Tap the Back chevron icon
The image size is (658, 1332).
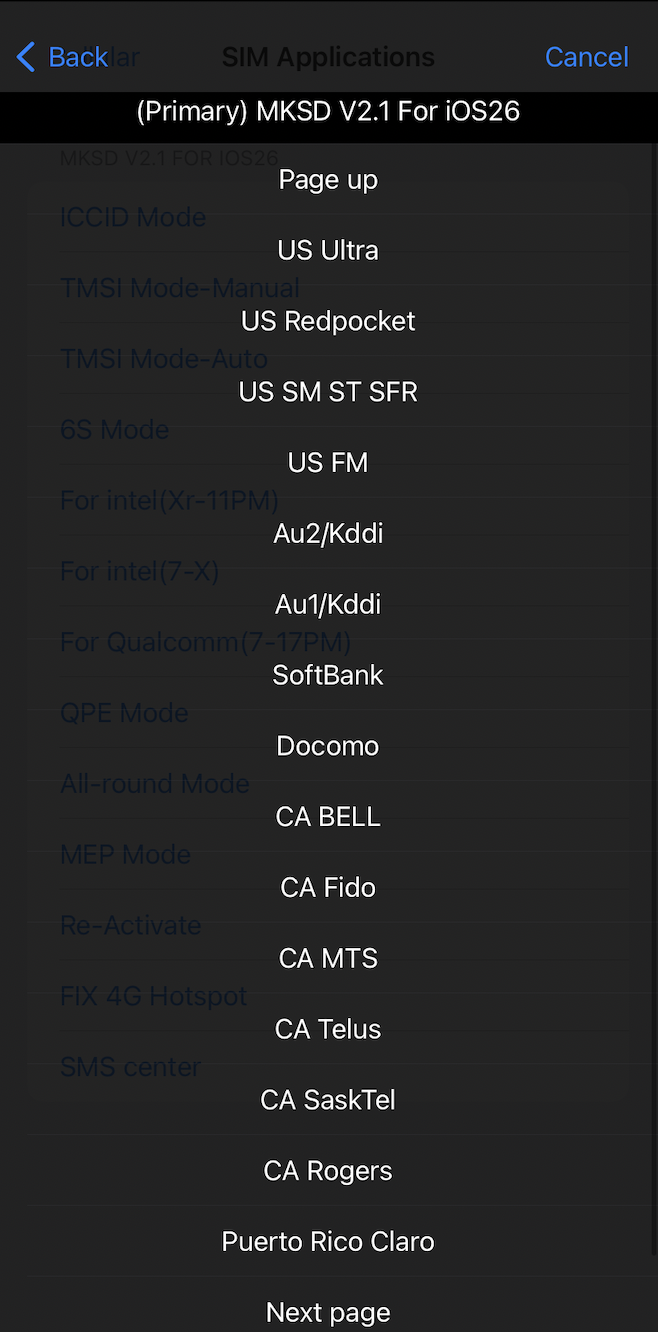(x=26, y=57)
